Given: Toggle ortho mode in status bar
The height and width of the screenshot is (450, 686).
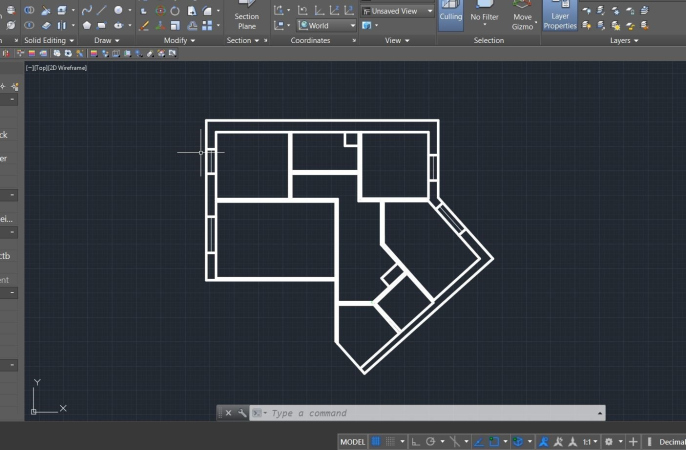Looking at the screenshot, I should 415,441.
